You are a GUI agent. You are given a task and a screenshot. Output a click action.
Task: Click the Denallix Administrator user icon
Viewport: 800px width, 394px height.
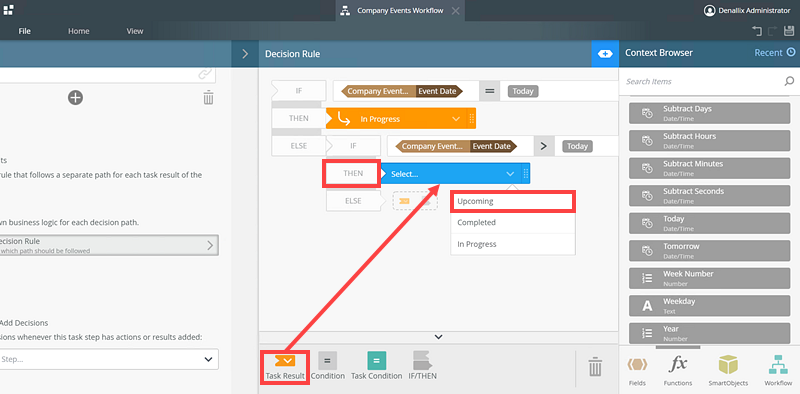pyautogui.click(x=709, y=11)
